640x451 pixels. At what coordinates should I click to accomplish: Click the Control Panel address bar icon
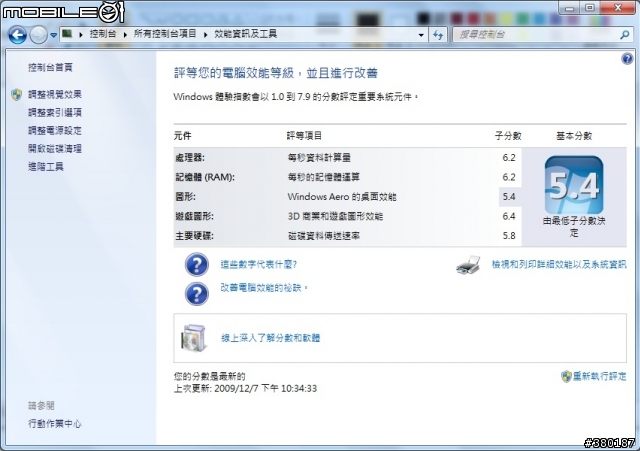click(x=67, y=34)
